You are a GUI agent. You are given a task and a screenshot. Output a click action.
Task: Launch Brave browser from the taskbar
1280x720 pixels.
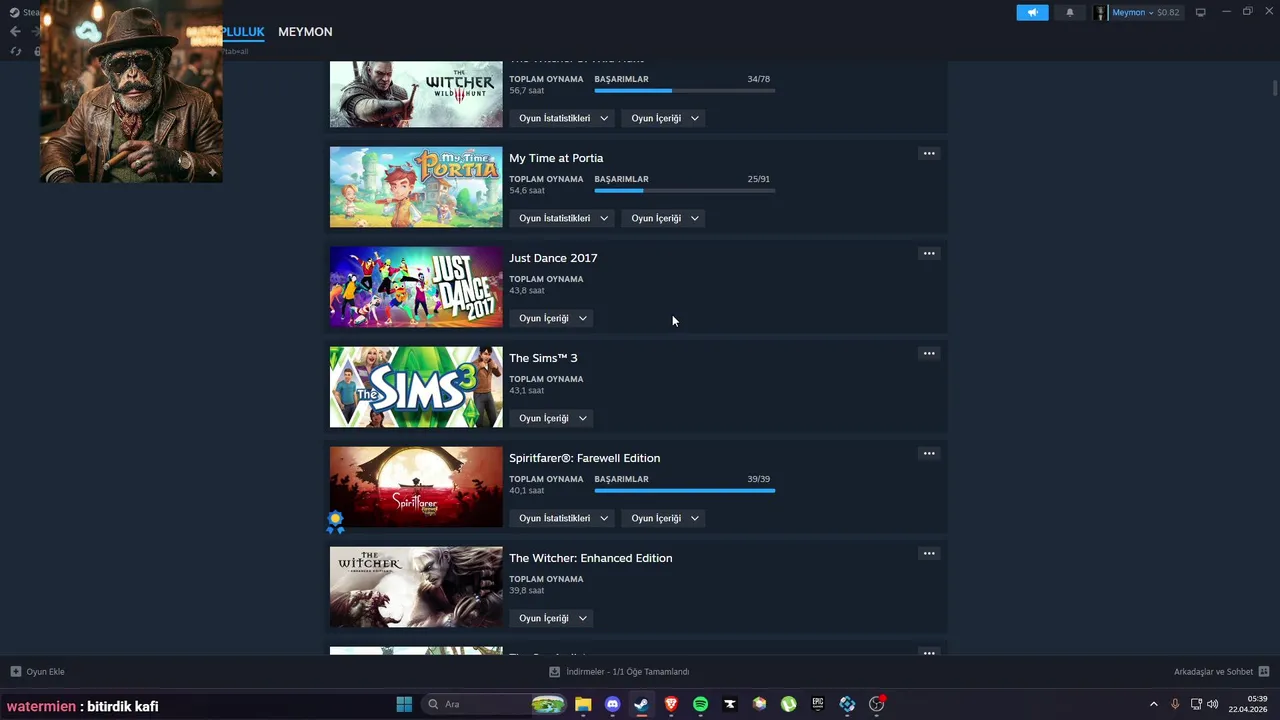pos(671,704)
